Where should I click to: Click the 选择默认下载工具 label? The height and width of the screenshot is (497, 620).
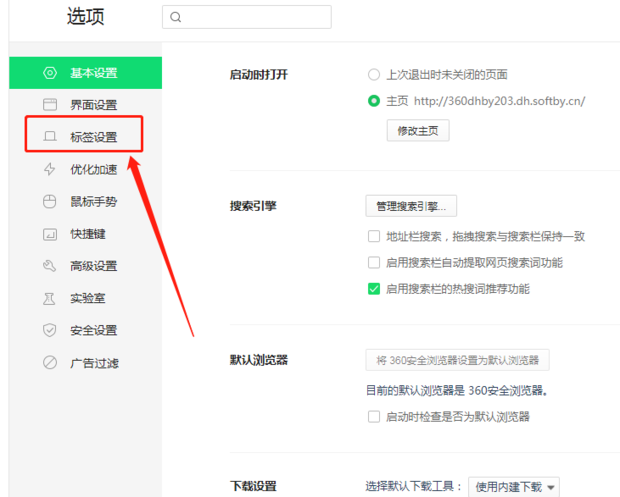pos(414,486)
